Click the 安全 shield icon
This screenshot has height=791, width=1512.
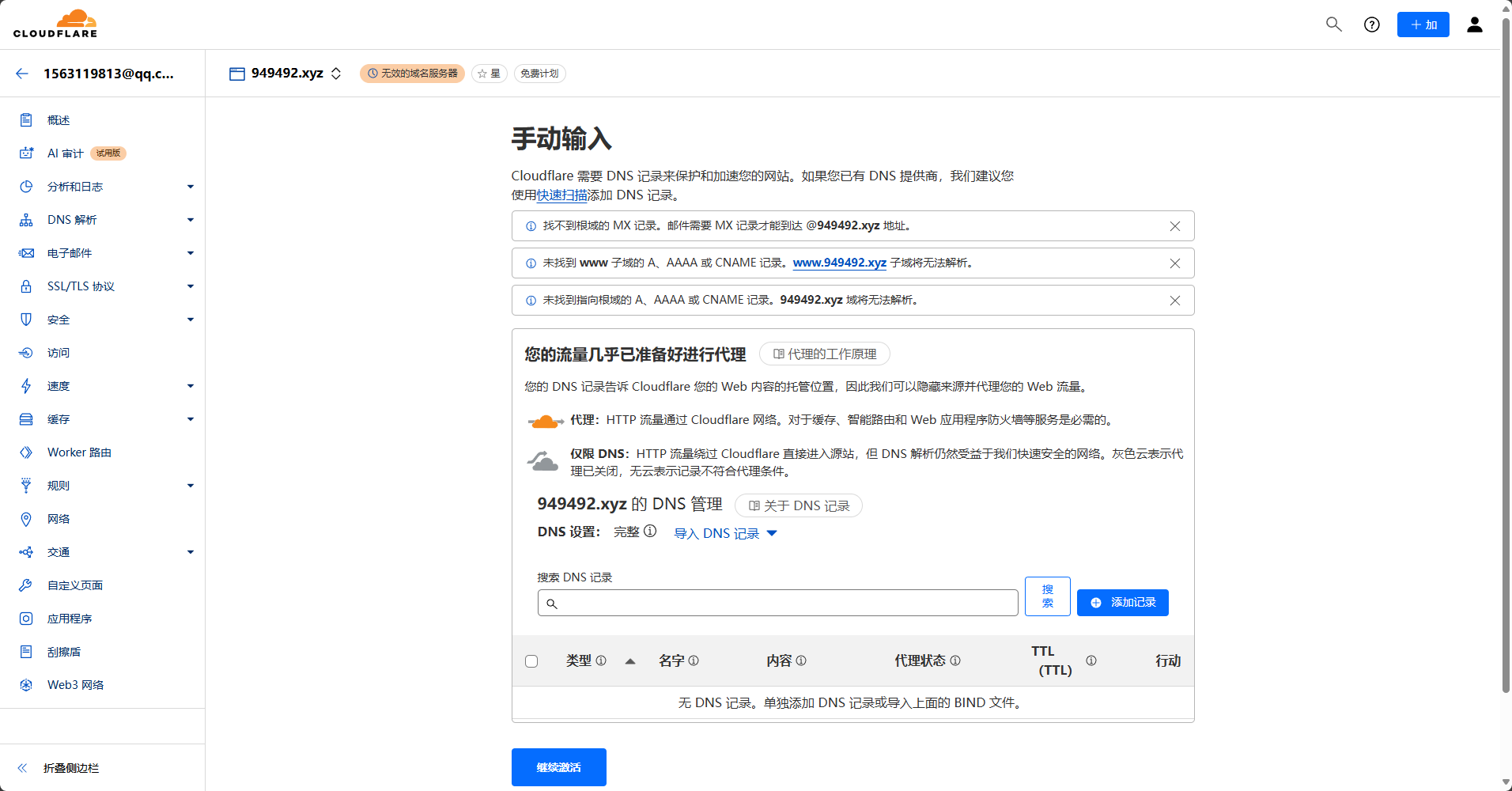pos(26,320)
